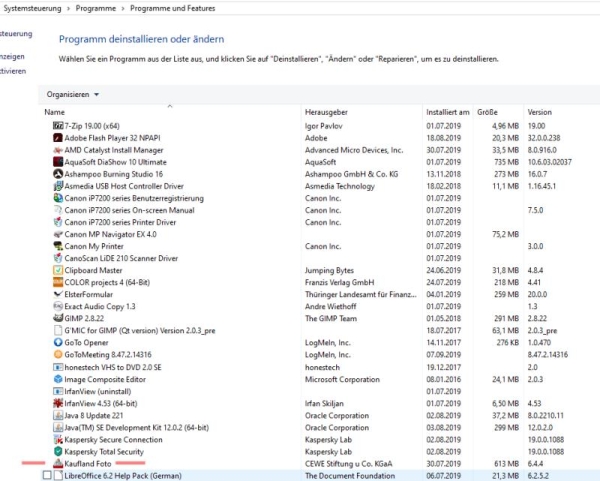600x481 pixels.
Task: Select the Ashampoo Burning Studio 16 icon
Action: coord(57,174)
